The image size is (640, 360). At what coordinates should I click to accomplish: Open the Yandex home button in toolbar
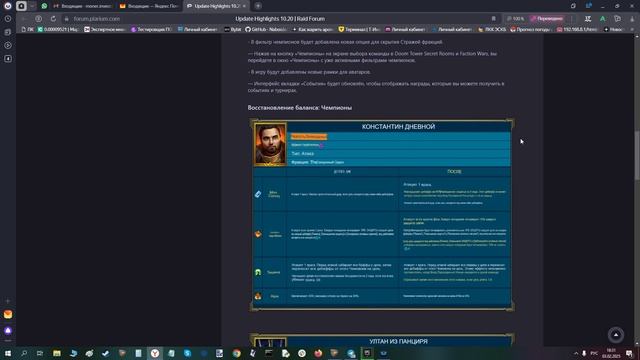click(x=38, y=19)
